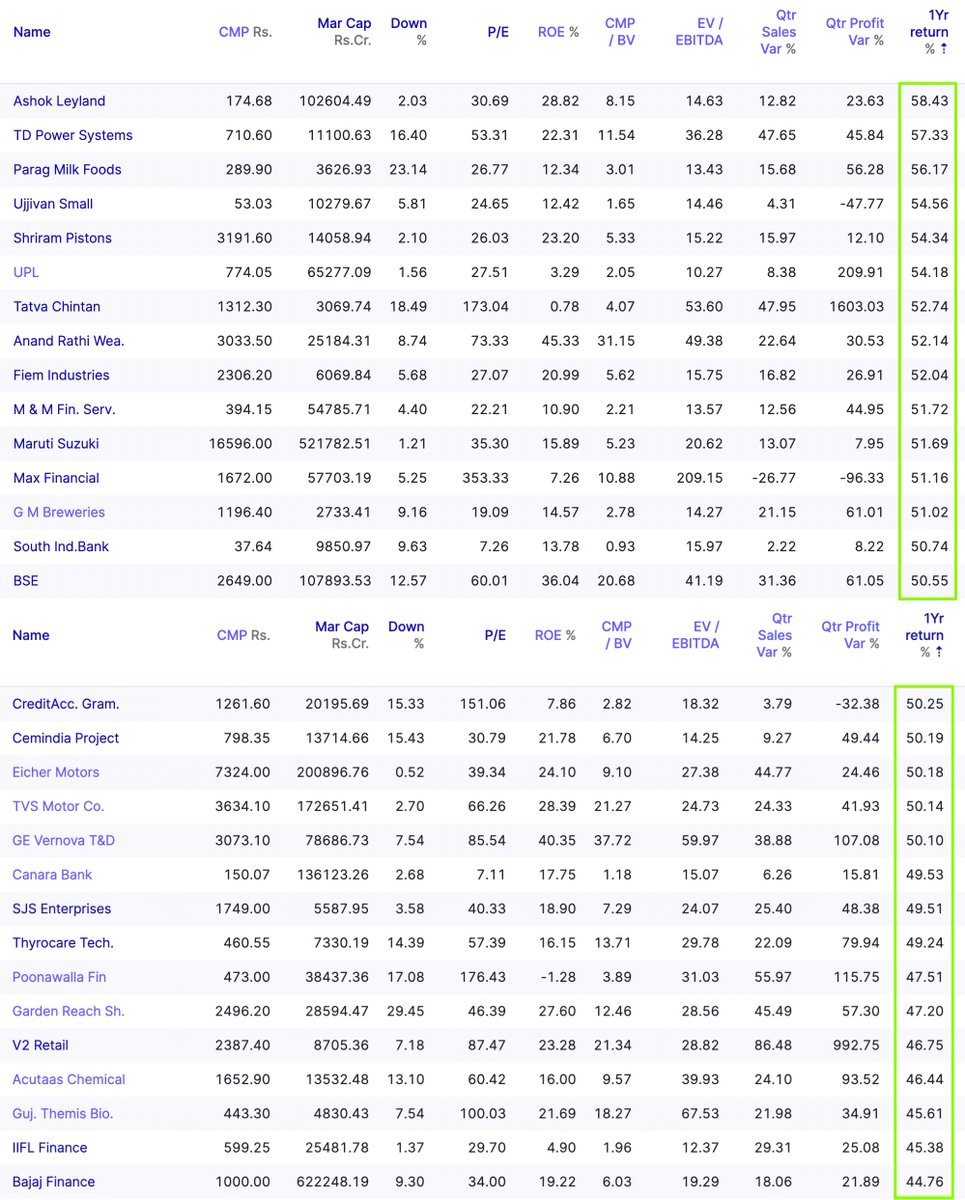Select Max Financial's P/E value 353.33
Viewport: 965px width, 1200px height.
[486, 478]
